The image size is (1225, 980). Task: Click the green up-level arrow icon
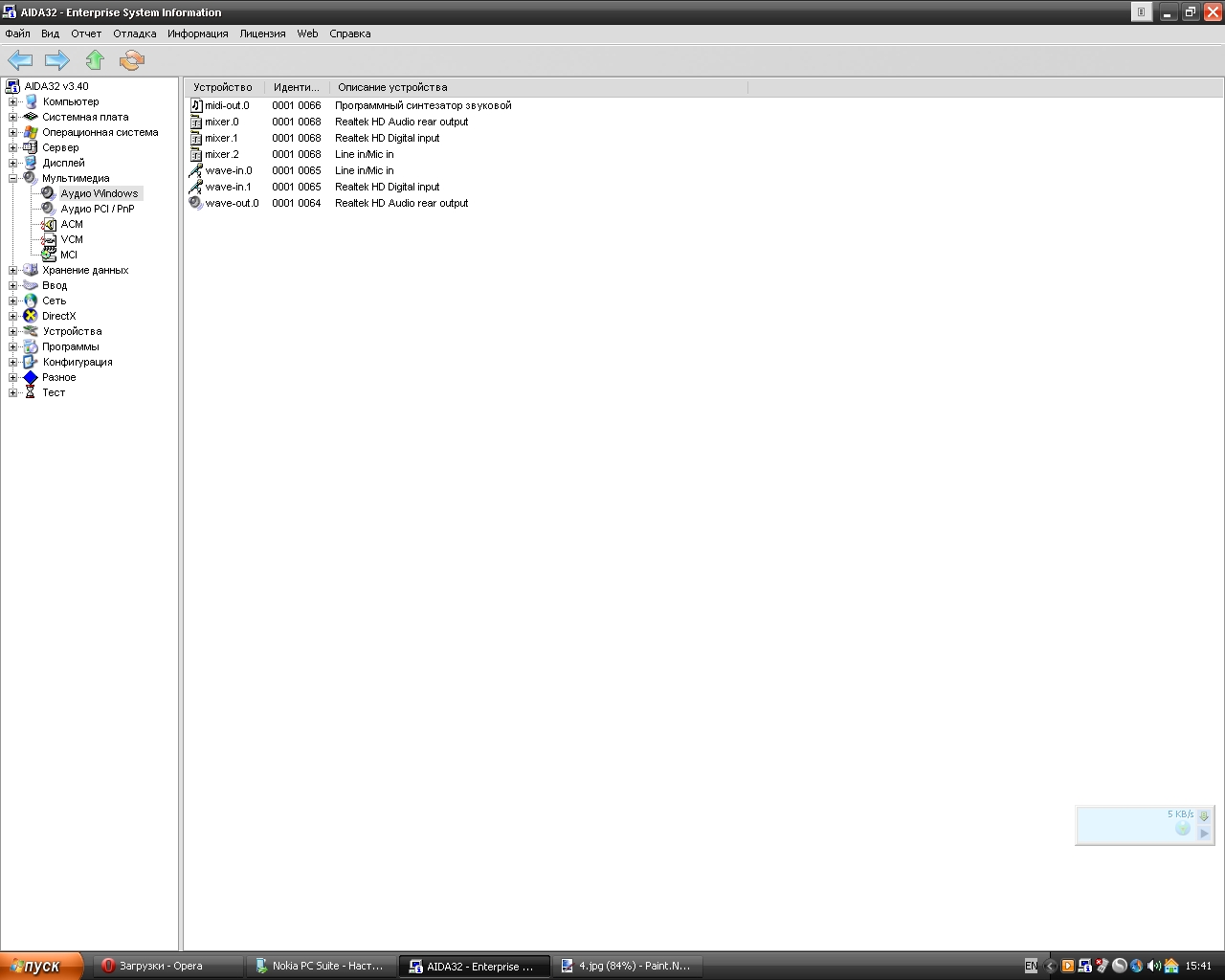tap(95, 60)
